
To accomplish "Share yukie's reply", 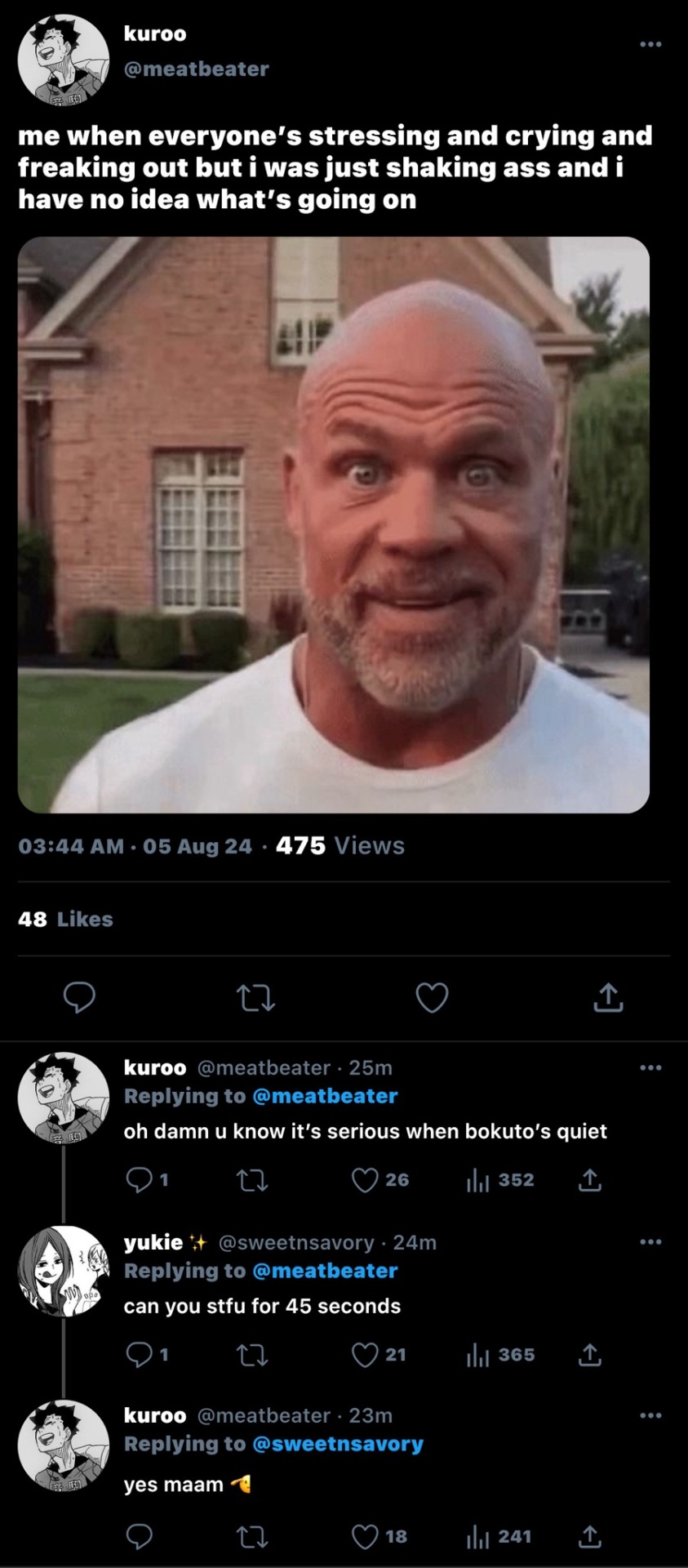I will 589,1355.
